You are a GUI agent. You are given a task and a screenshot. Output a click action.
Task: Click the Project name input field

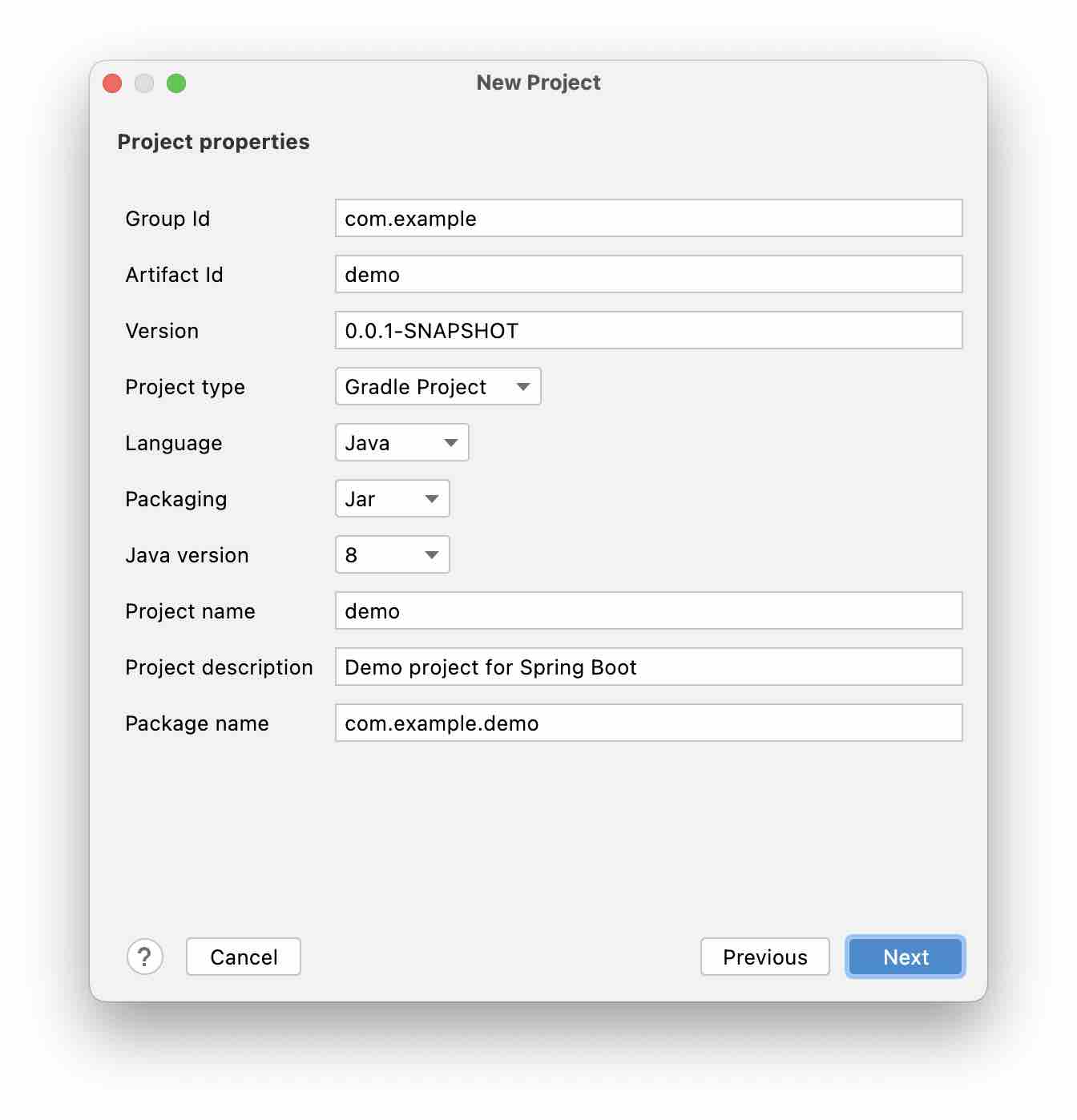pos(648,610)
